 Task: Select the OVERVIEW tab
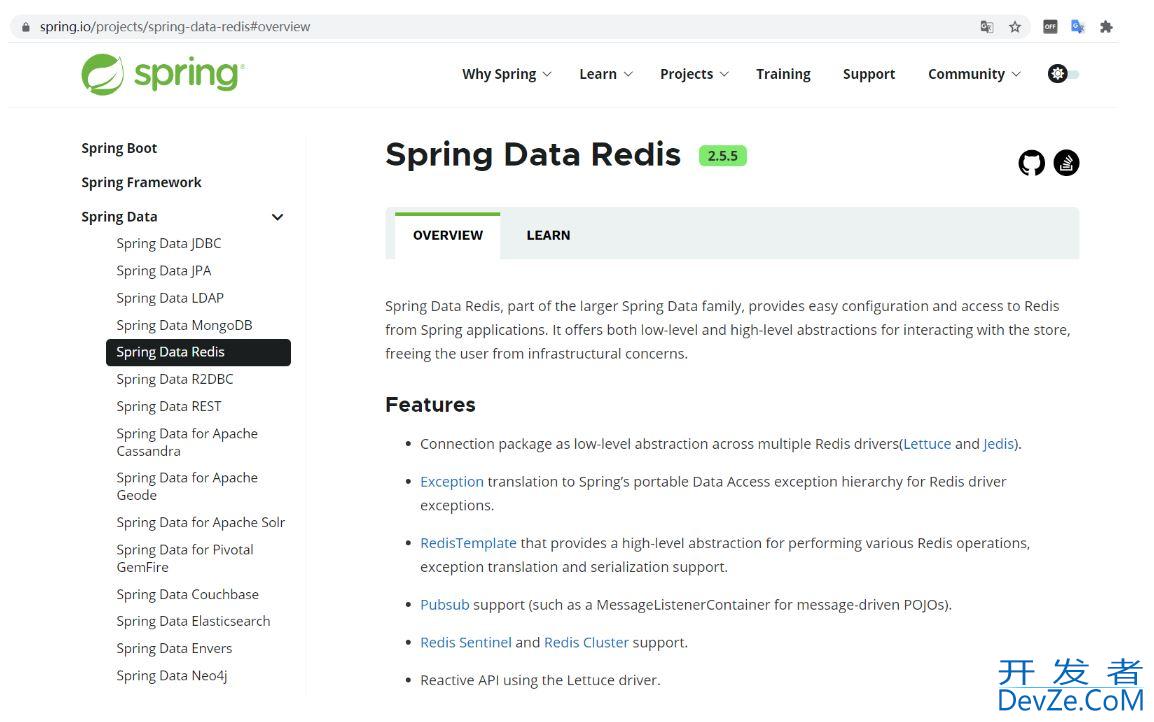point(447,236)
